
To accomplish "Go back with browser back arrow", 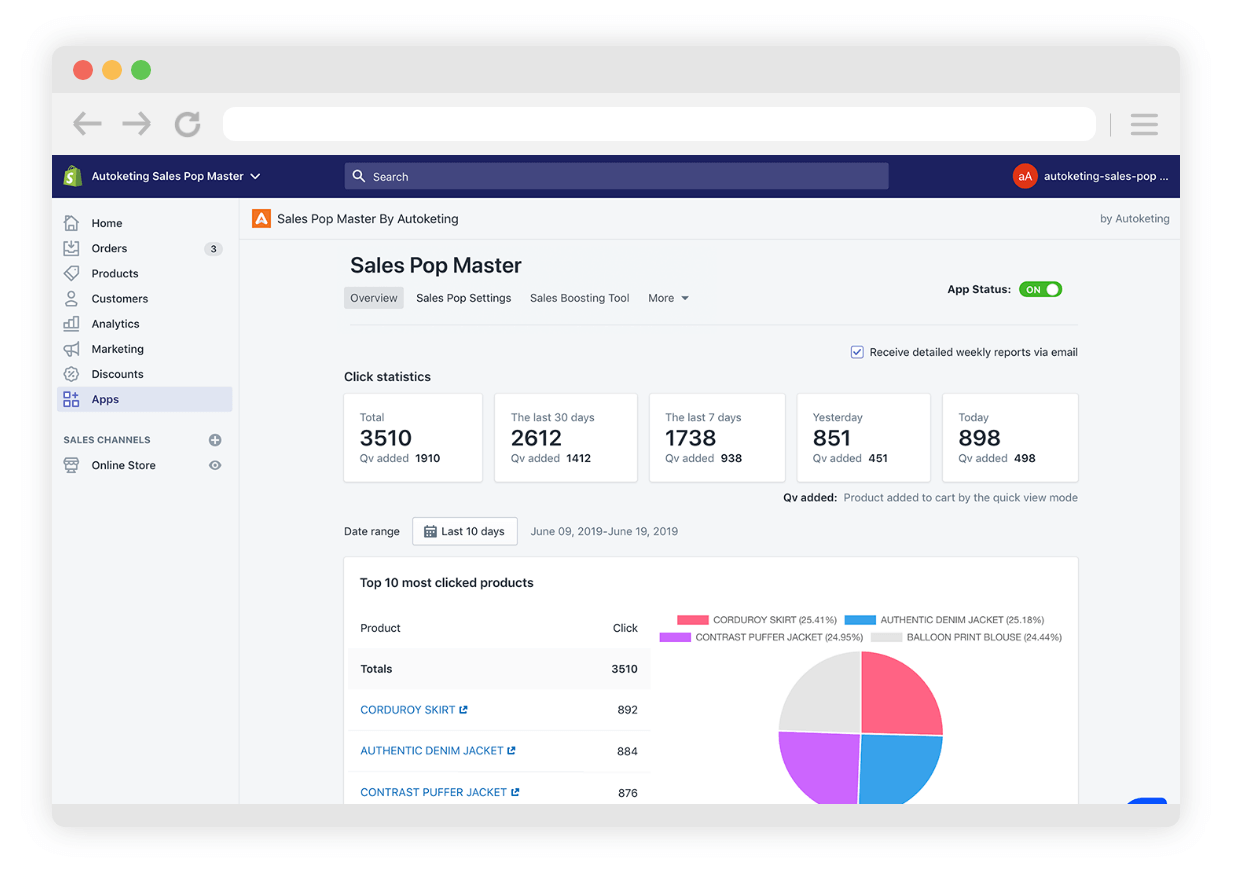I will coord(88,124).
